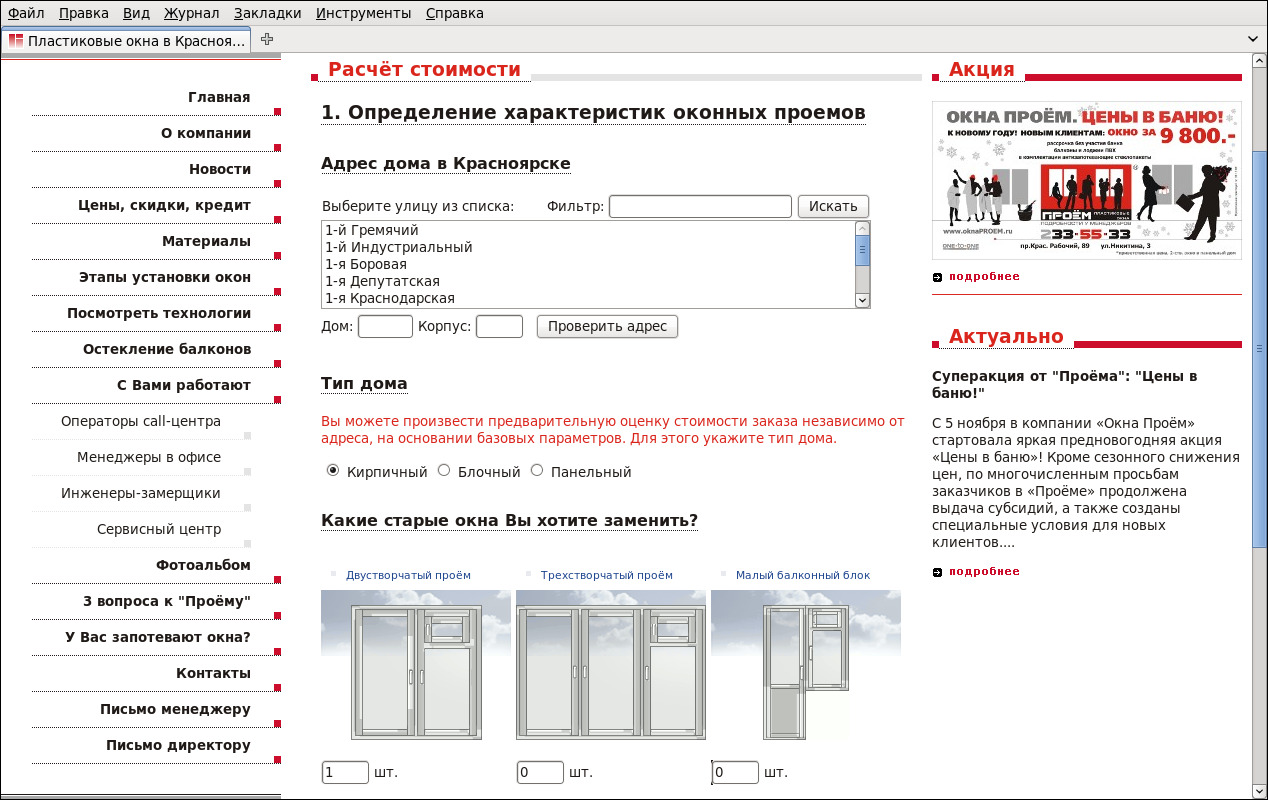1268x800 pixels.
Task: Select the Блочный house type
Action: tap(444, 471)
